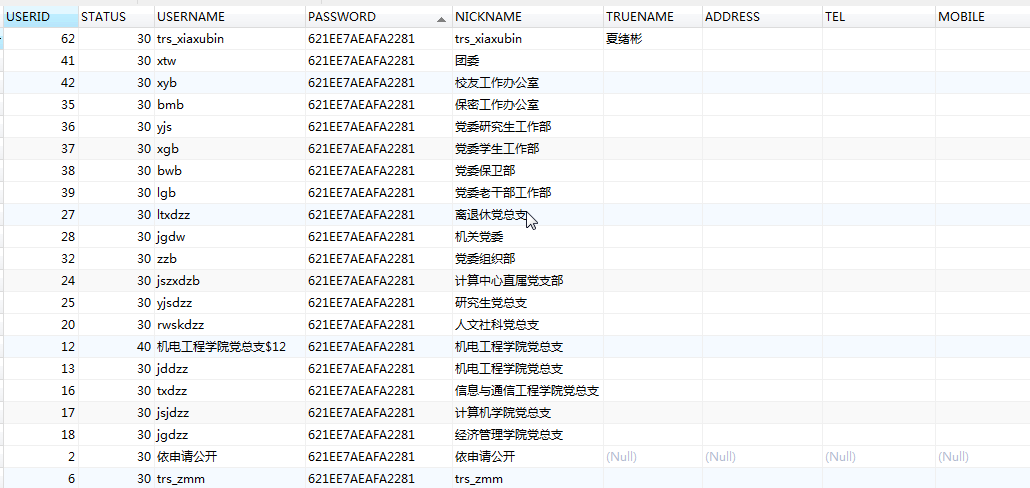Click the PASSWORD column header
This screenshot has height=488, width=1030.
pos(379,17)
